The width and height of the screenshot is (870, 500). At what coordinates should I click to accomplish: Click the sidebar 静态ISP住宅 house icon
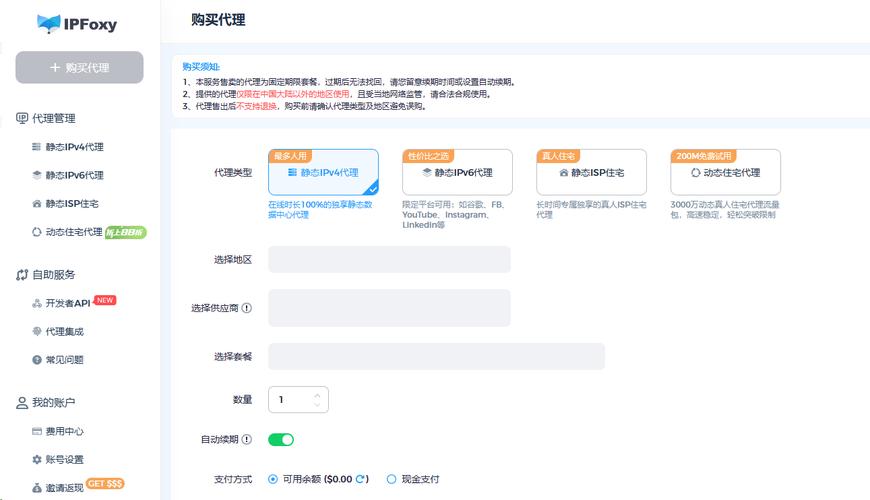[x=37, y=204]
